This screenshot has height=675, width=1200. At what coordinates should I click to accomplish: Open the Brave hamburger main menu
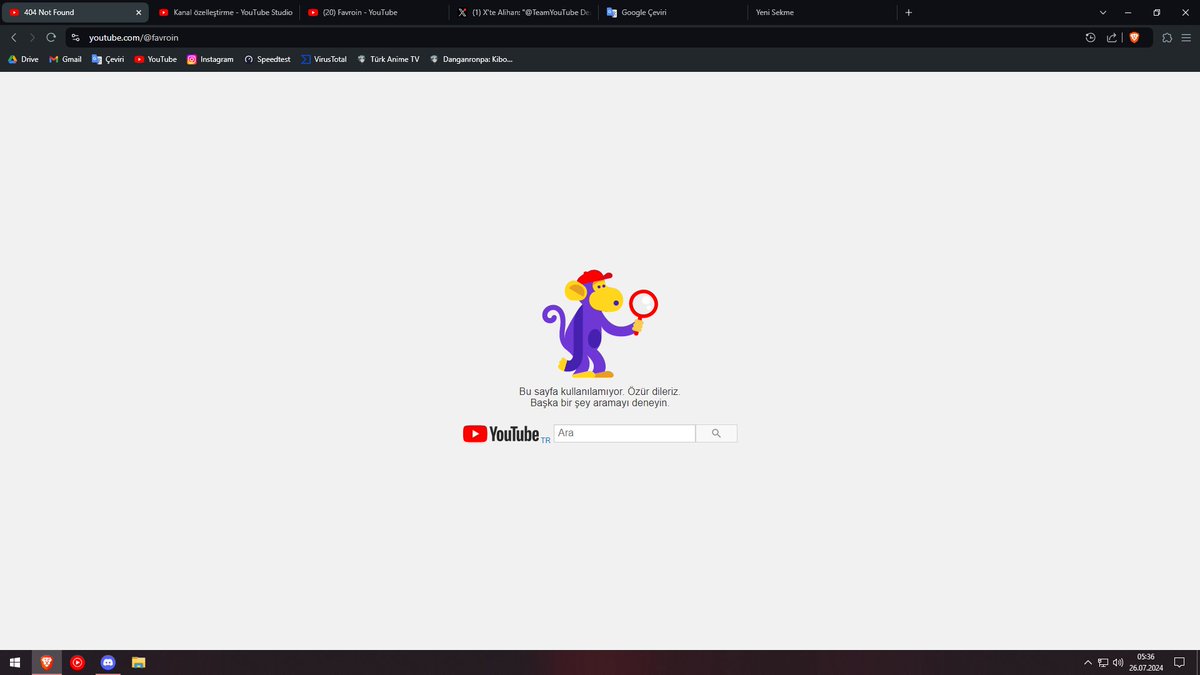tap(1187, 37)
